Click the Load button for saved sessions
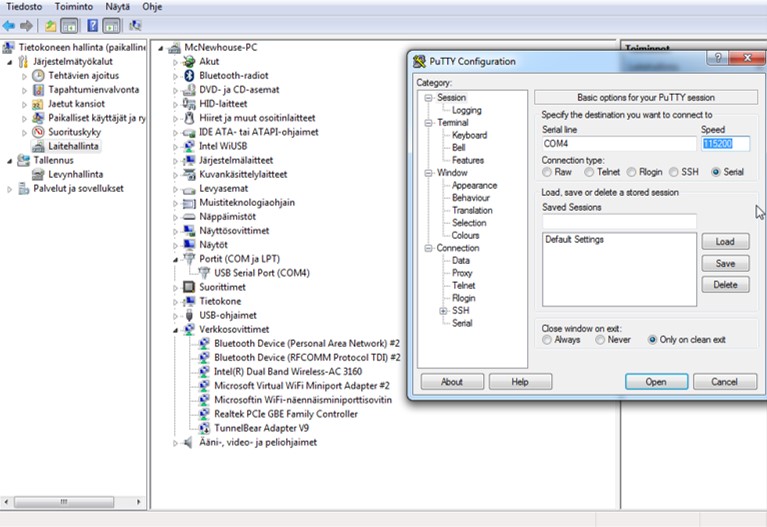The image size is (767, 527). coord(725,242)
